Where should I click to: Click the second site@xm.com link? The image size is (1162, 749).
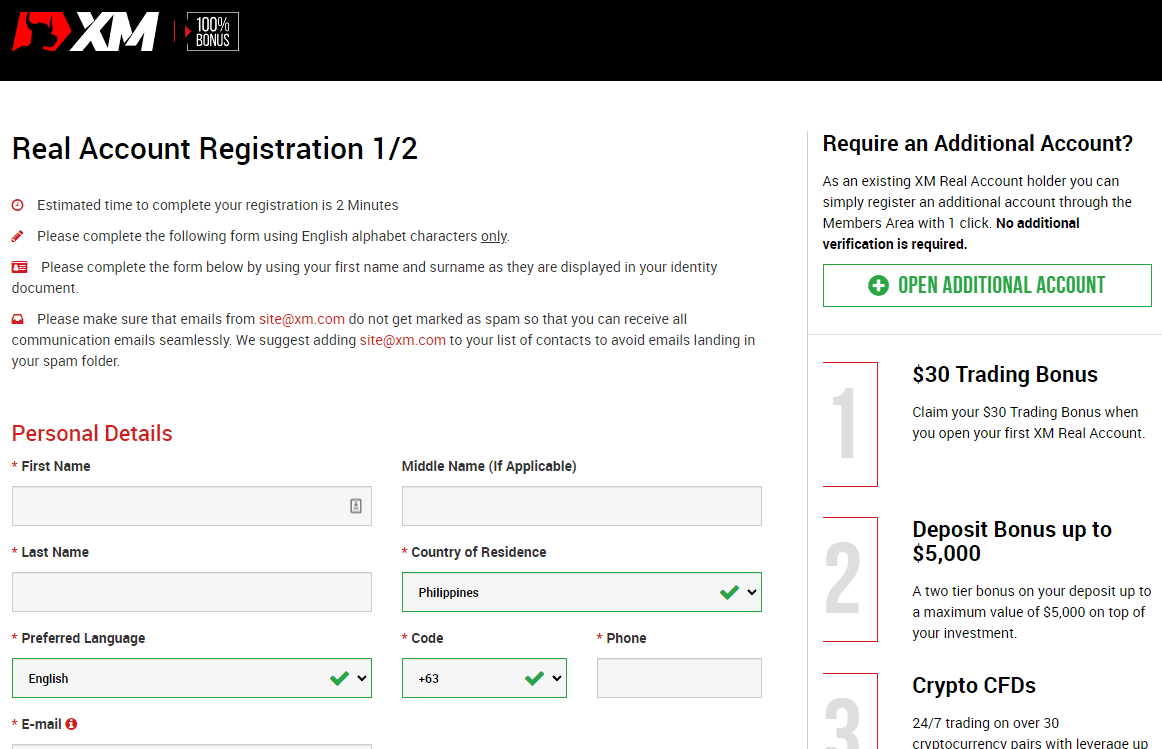click(x=402, y=341)
